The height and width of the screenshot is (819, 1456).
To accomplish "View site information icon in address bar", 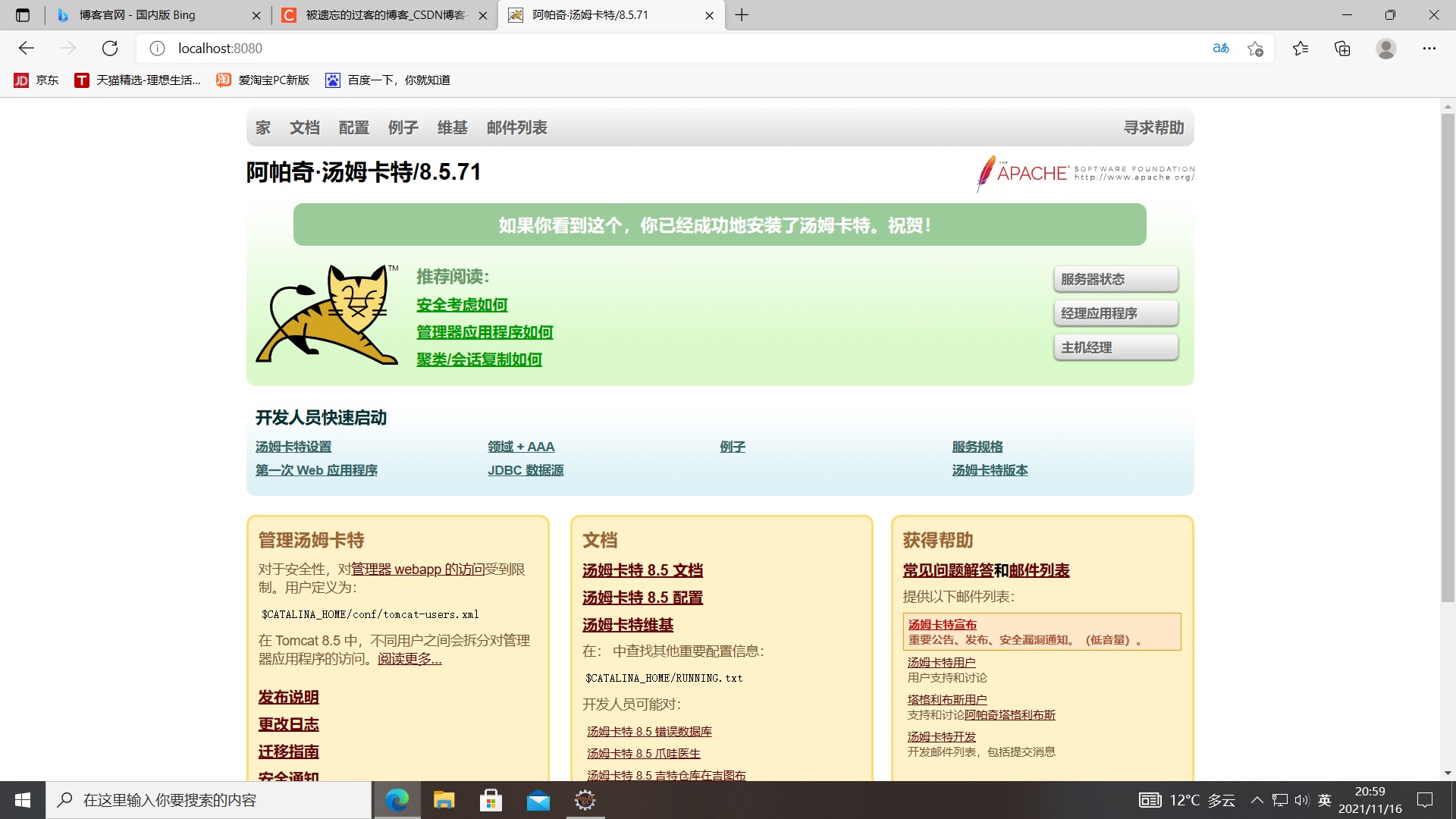I will (x=157, y=49).
